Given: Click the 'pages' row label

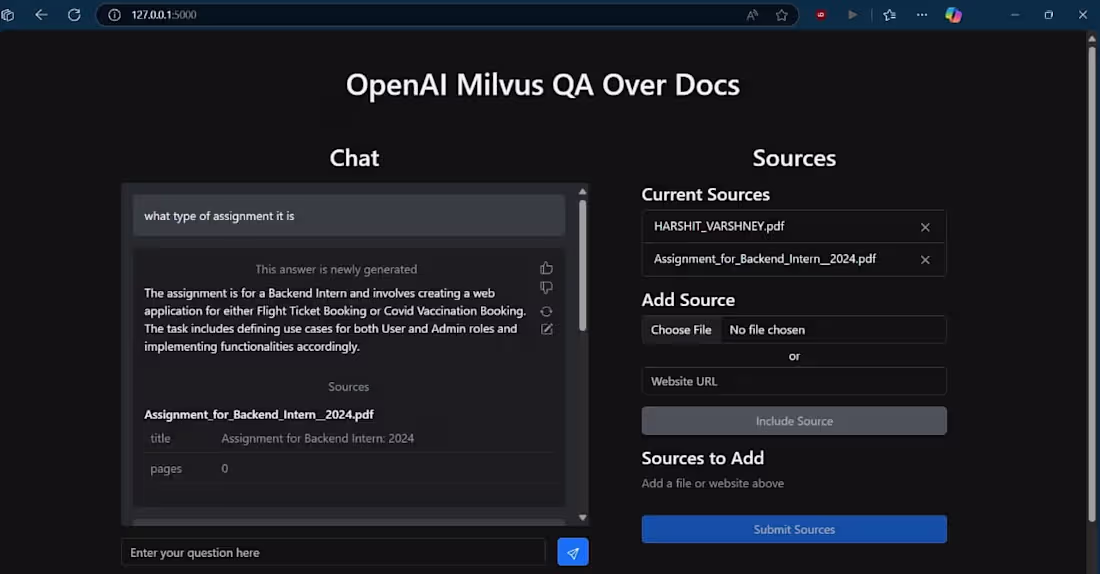Looking at the screenshot, I should [166, 469].
